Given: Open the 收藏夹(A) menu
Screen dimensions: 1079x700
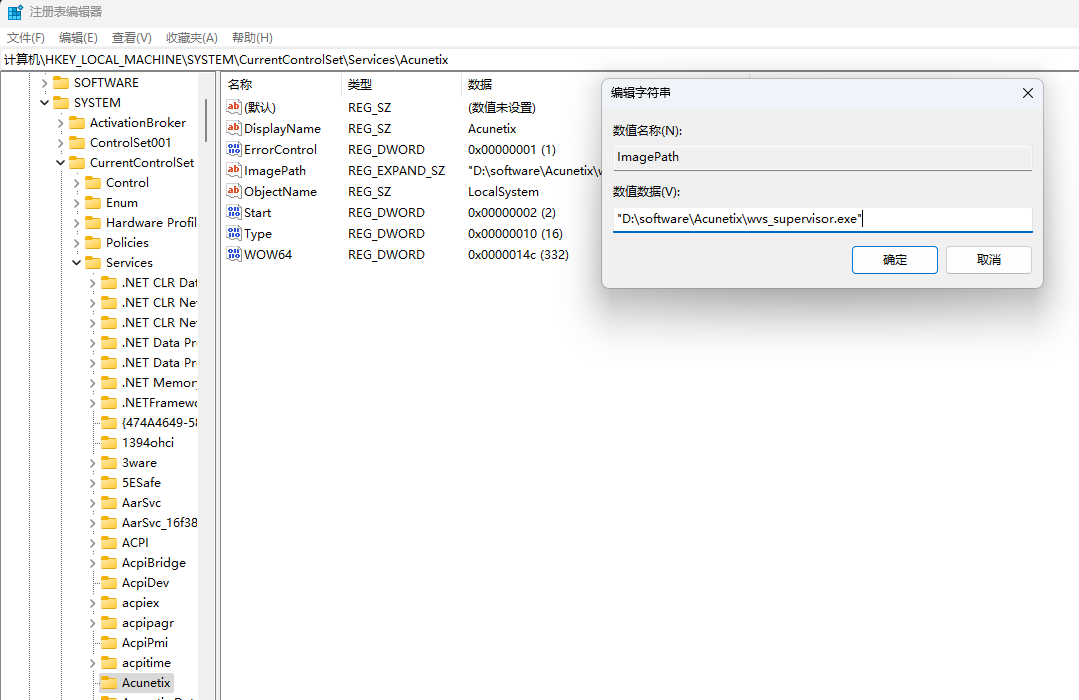Looking at the screenshot, I should tap(191, 38).
